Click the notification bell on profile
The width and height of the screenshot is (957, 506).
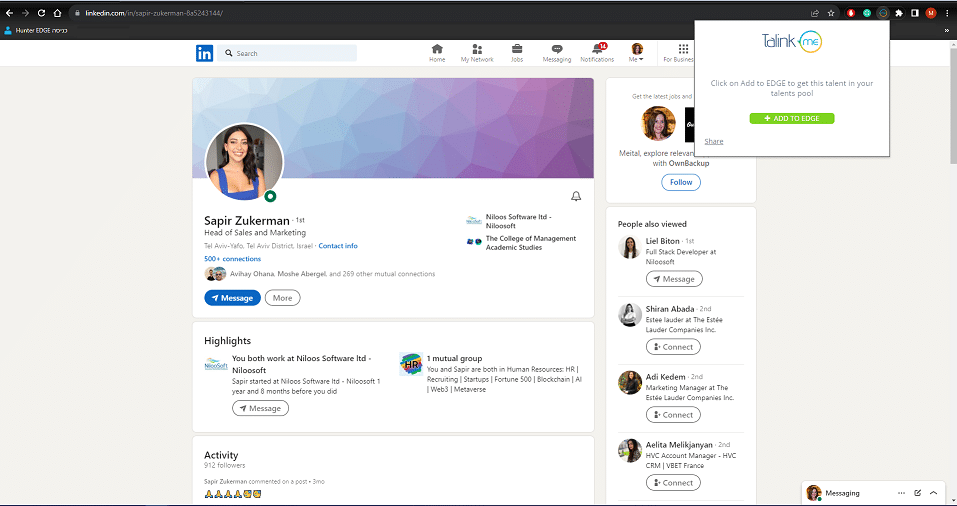[x=576, y=196]
